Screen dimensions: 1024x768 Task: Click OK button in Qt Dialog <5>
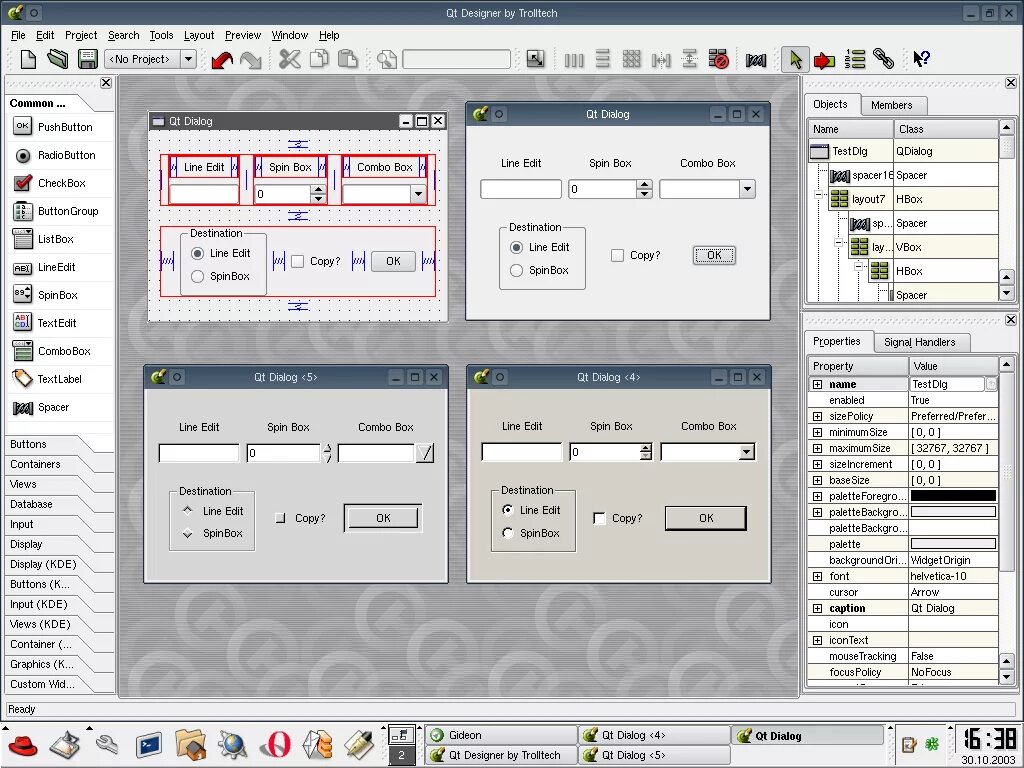pos(383,518)
